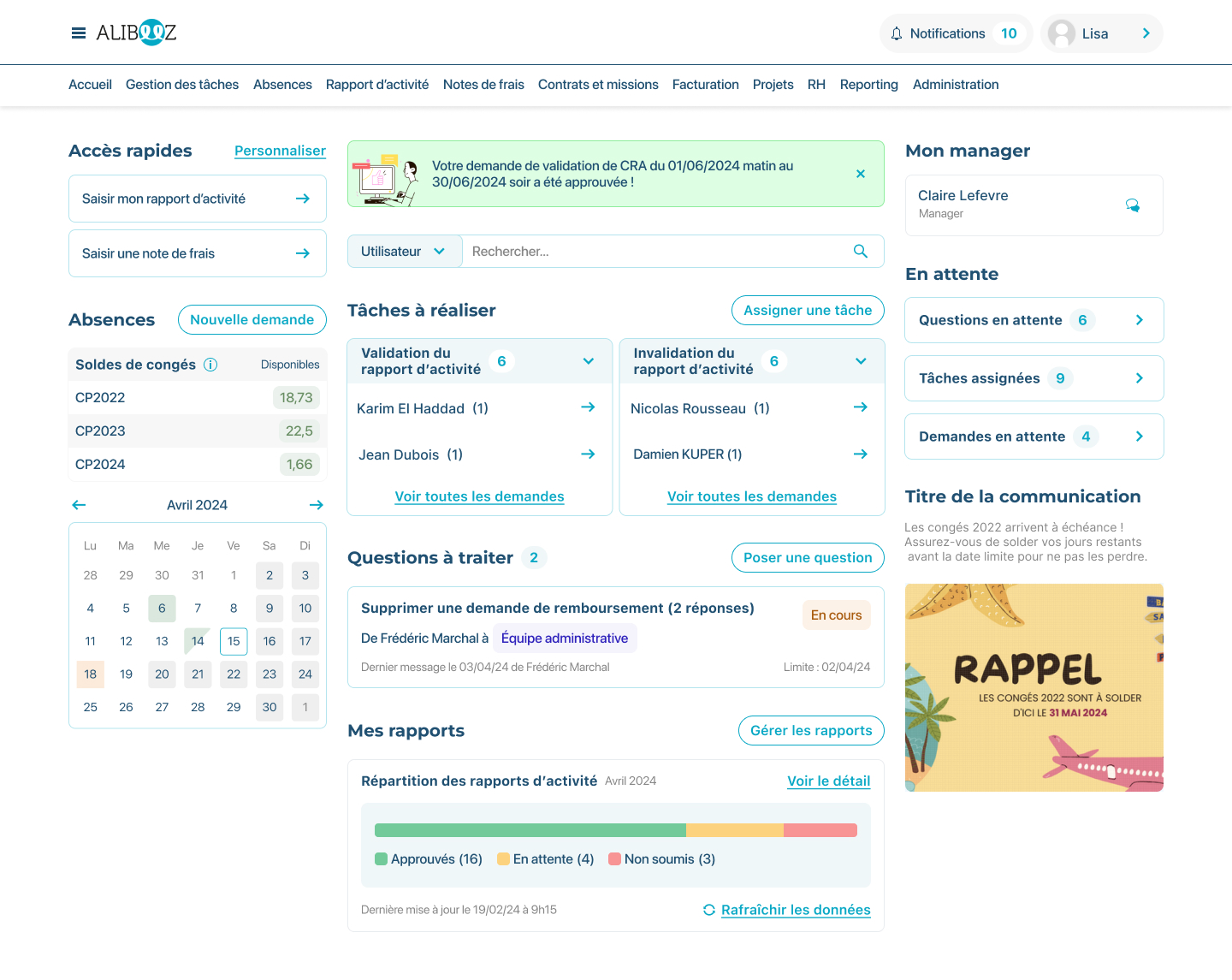
Task: Select April 6 in the calendar
Action: coord(162,609)
